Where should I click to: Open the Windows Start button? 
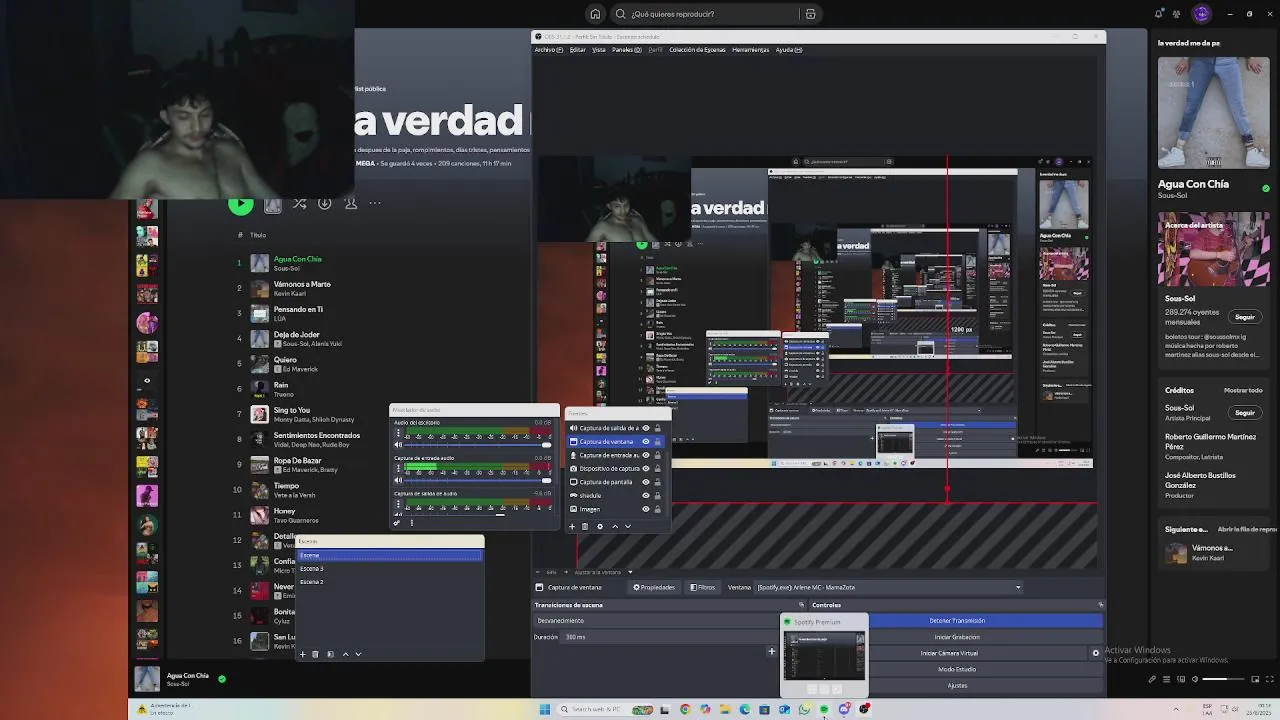coord(545,709)
